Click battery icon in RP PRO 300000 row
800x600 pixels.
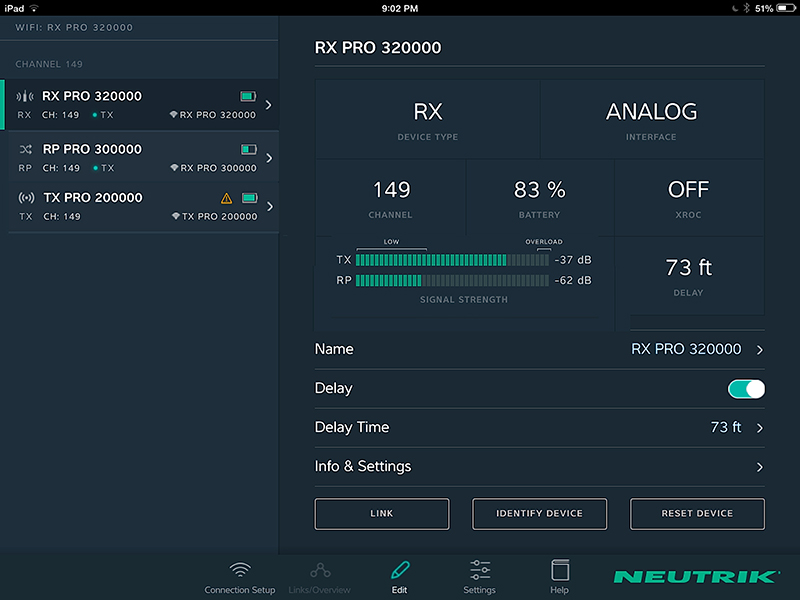point(249,149)
